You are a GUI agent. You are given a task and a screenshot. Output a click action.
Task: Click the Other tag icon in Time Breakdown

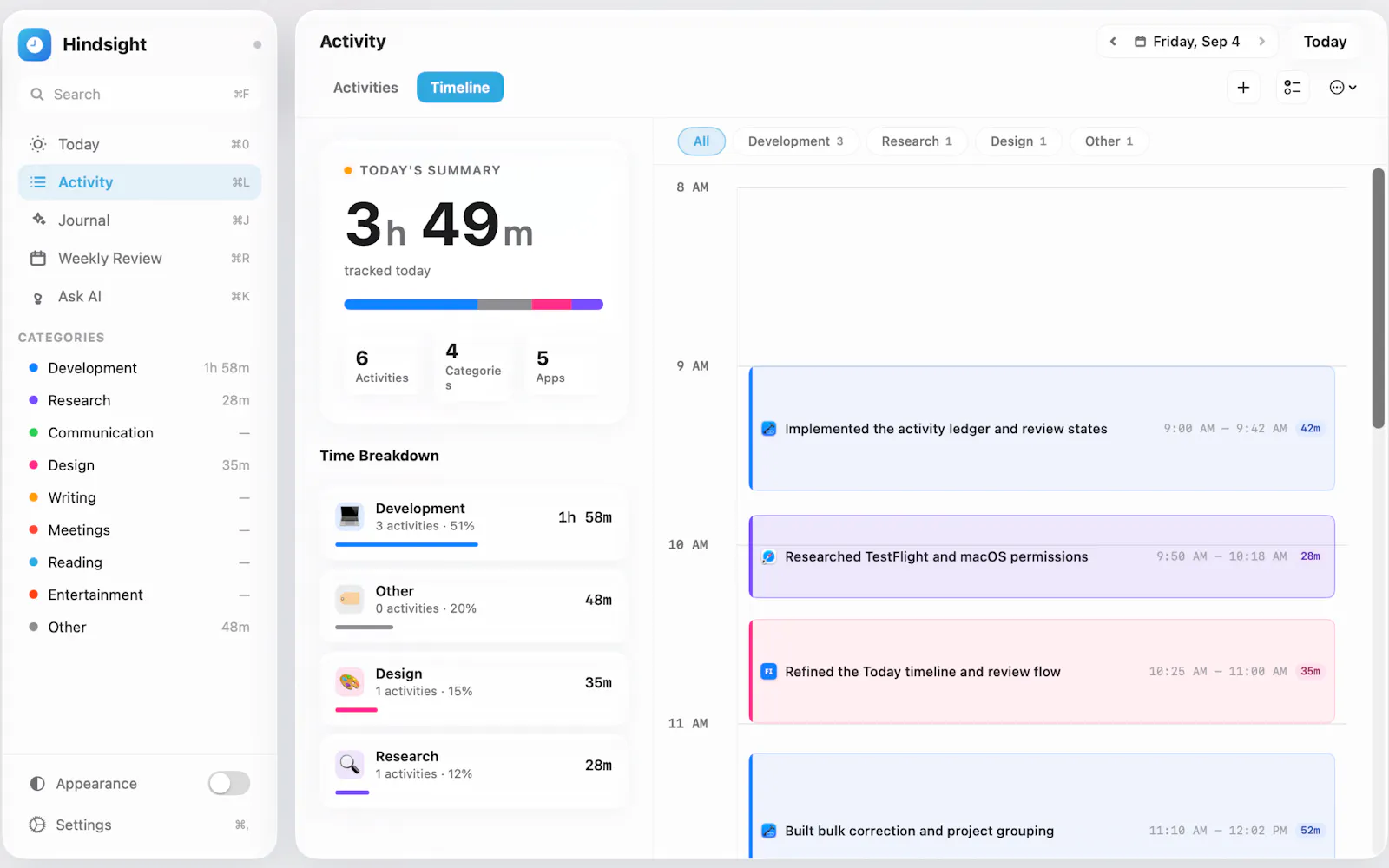(x=350, y=599)
